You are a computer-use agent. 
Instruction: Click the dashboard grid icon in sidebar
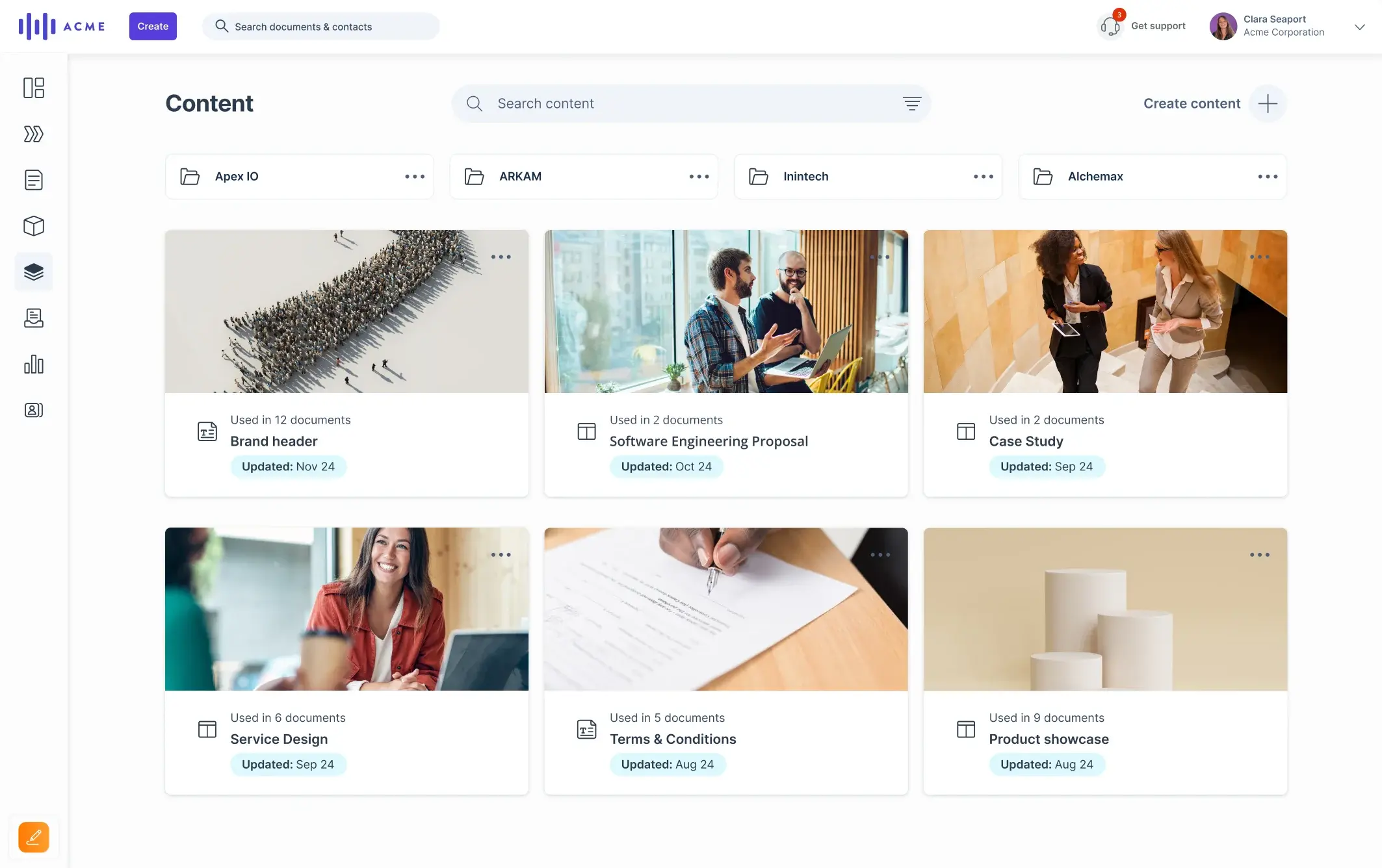tap(33, 89)
